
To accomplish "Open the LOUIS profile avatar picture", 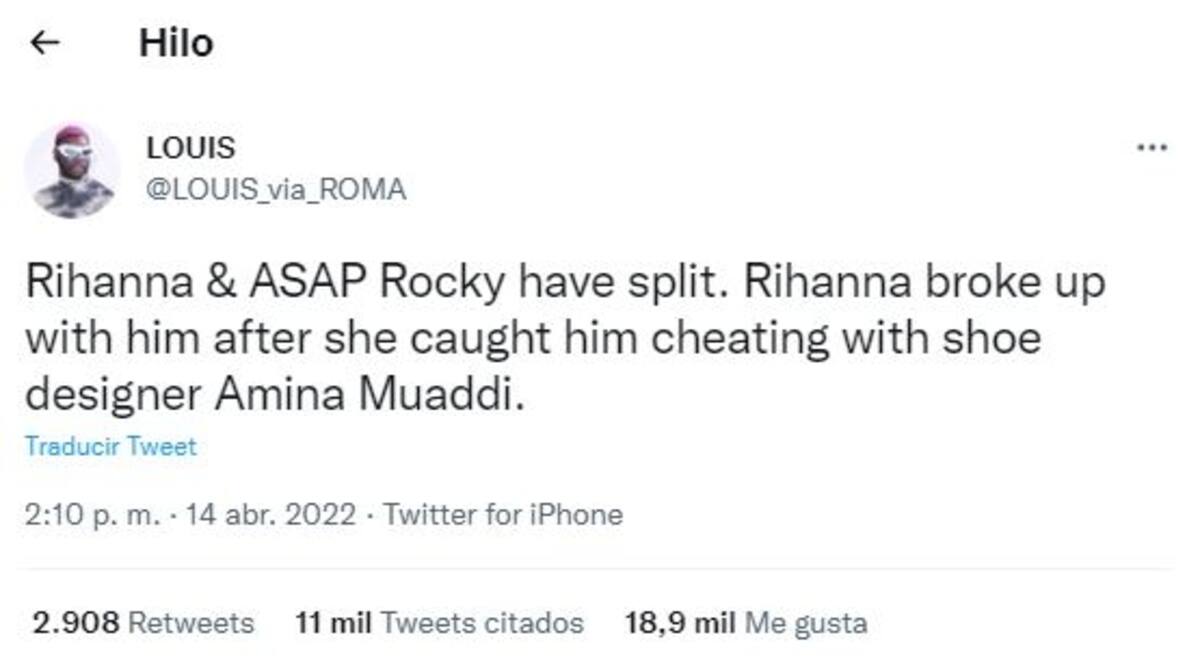I will (71, 171).
